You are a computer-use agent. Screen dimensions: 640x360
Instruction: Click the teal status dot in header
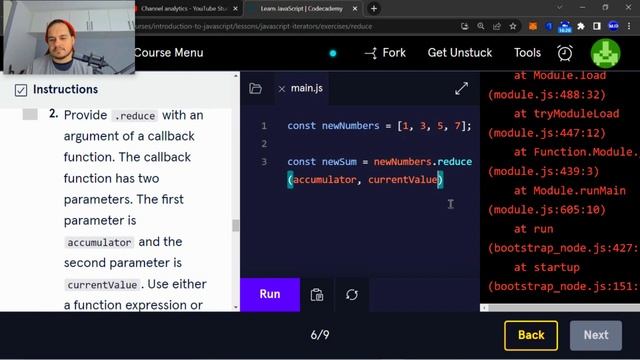[x=333, y=53]
